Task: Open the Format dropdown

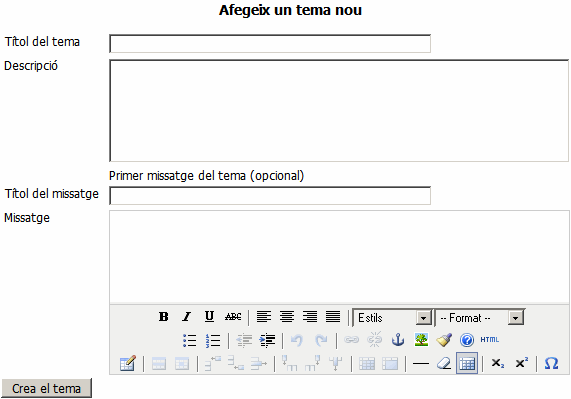Action: tap(480, 318)
